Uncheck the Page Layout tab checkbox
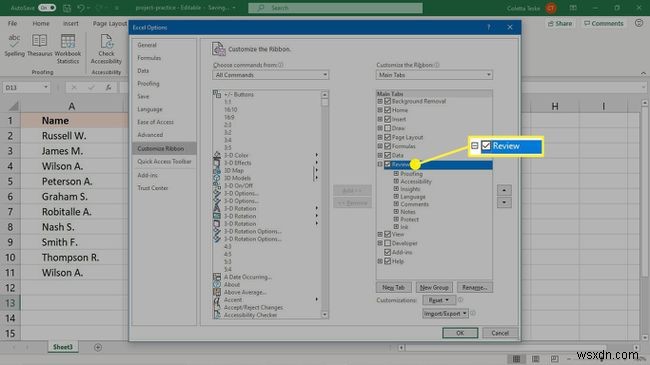Viewport: 650px width, 365px height. 388,137
